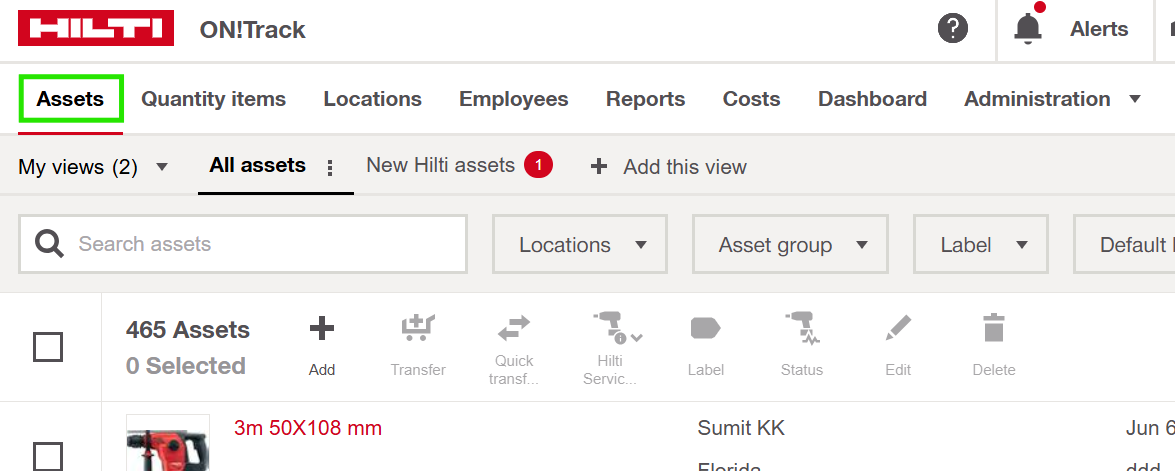Click the Alerts label
The width and height of the screenshot is (1175, 471).
tap(1099, 29)
